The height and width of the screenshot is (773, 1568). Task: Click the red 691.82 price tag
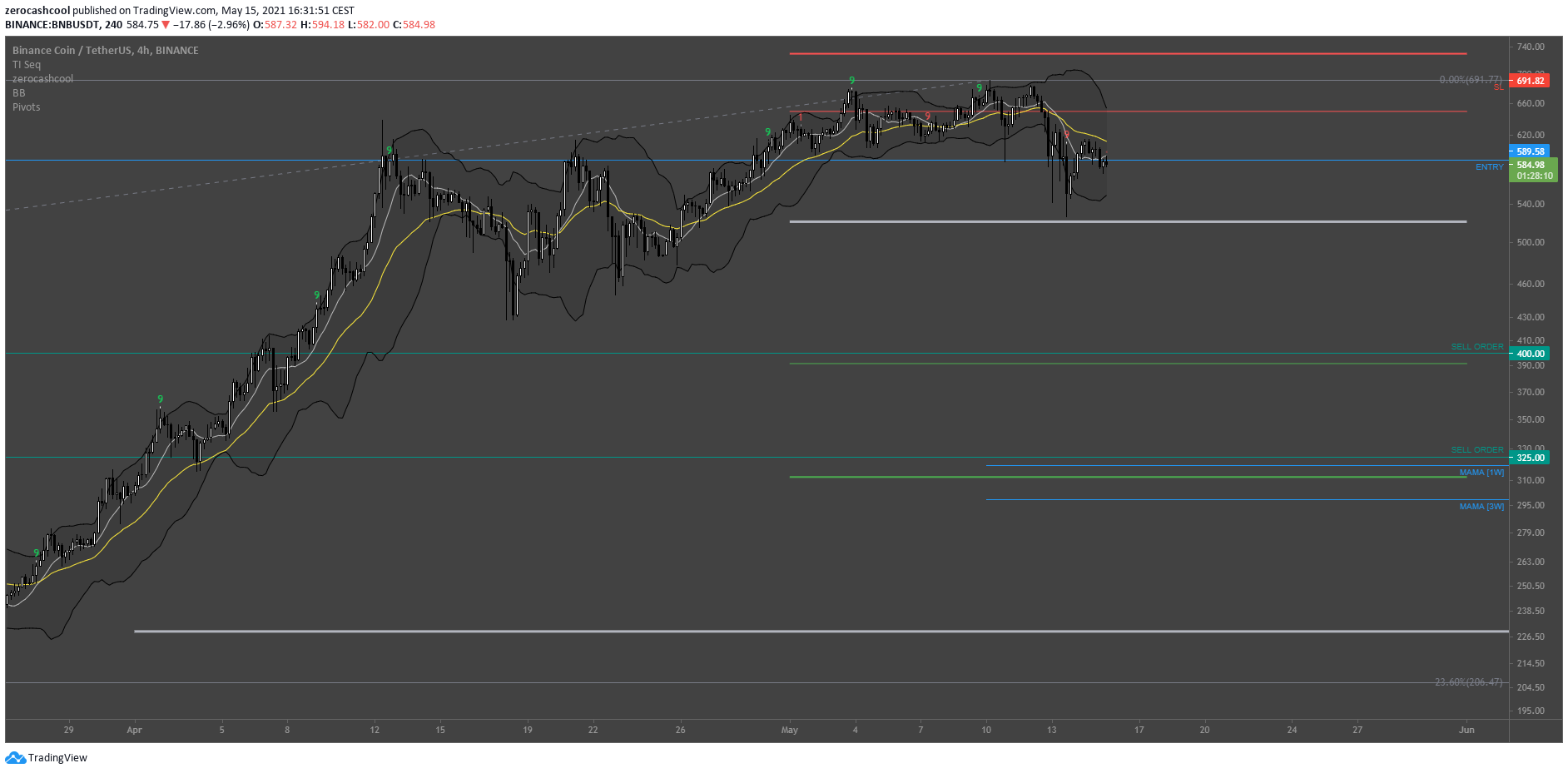point(1530,81)
